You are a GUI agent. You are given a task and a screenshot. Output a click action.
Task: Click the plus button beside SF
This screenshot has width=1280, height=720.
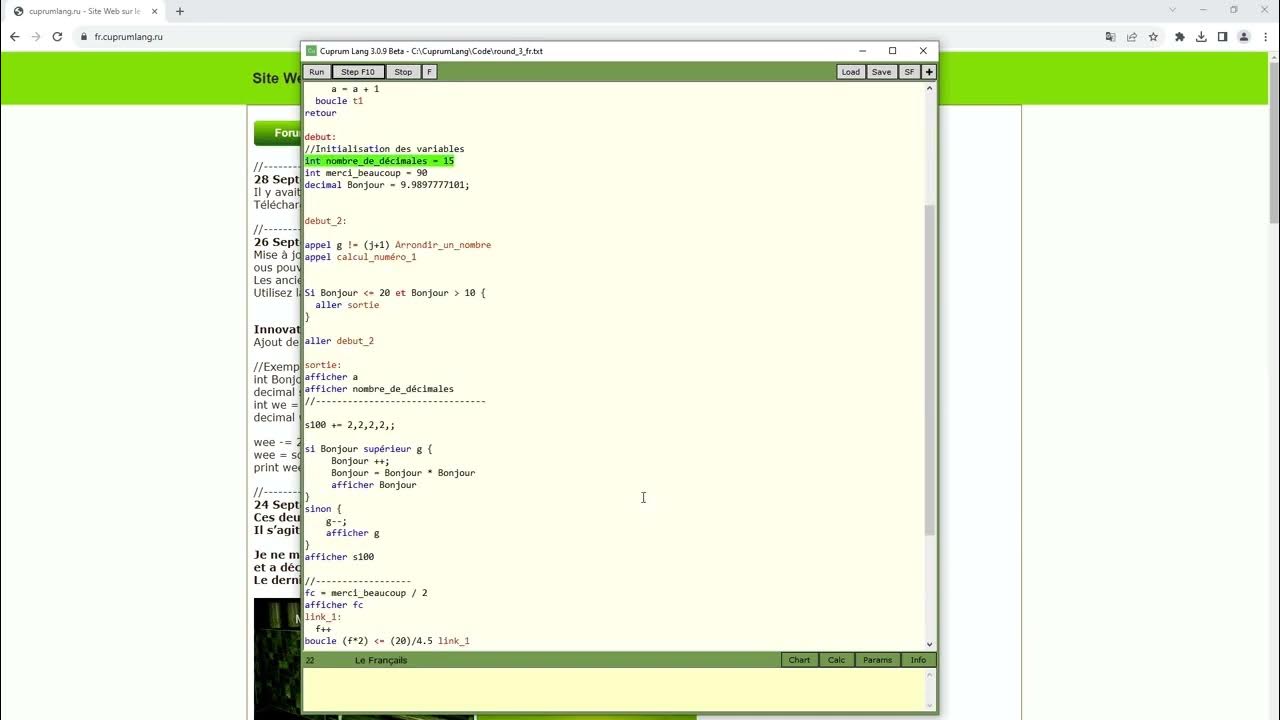point(929,72)
